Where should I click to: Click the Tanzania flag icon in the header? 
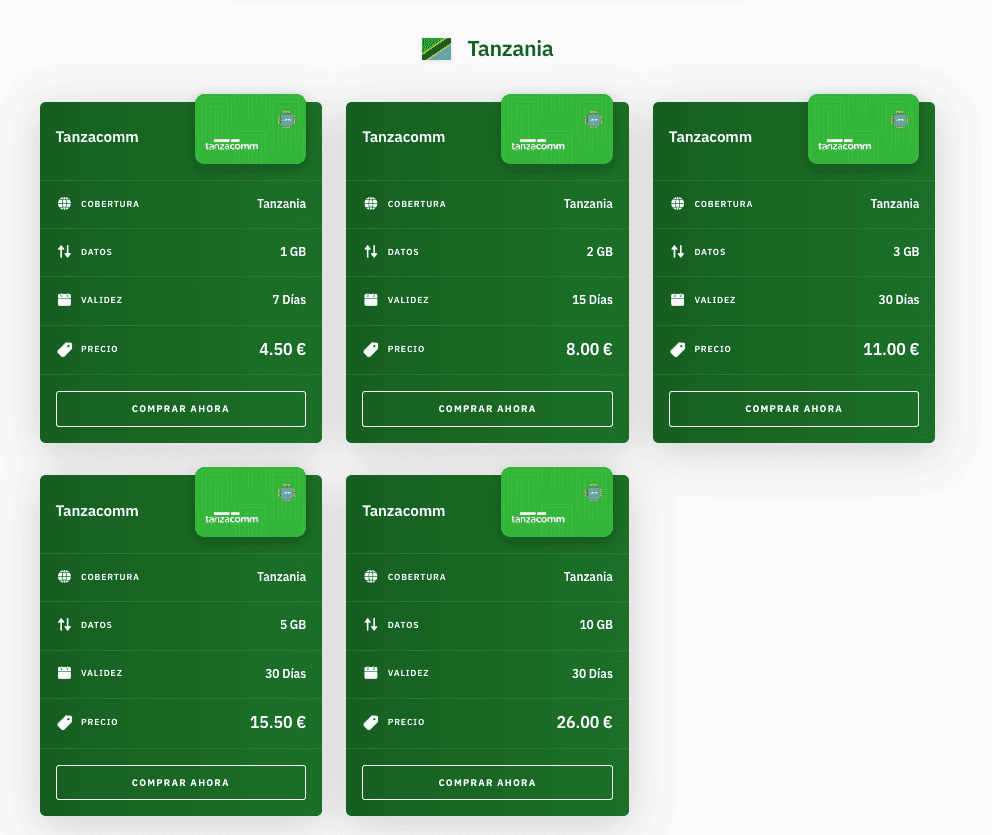[x=435, y=46]
